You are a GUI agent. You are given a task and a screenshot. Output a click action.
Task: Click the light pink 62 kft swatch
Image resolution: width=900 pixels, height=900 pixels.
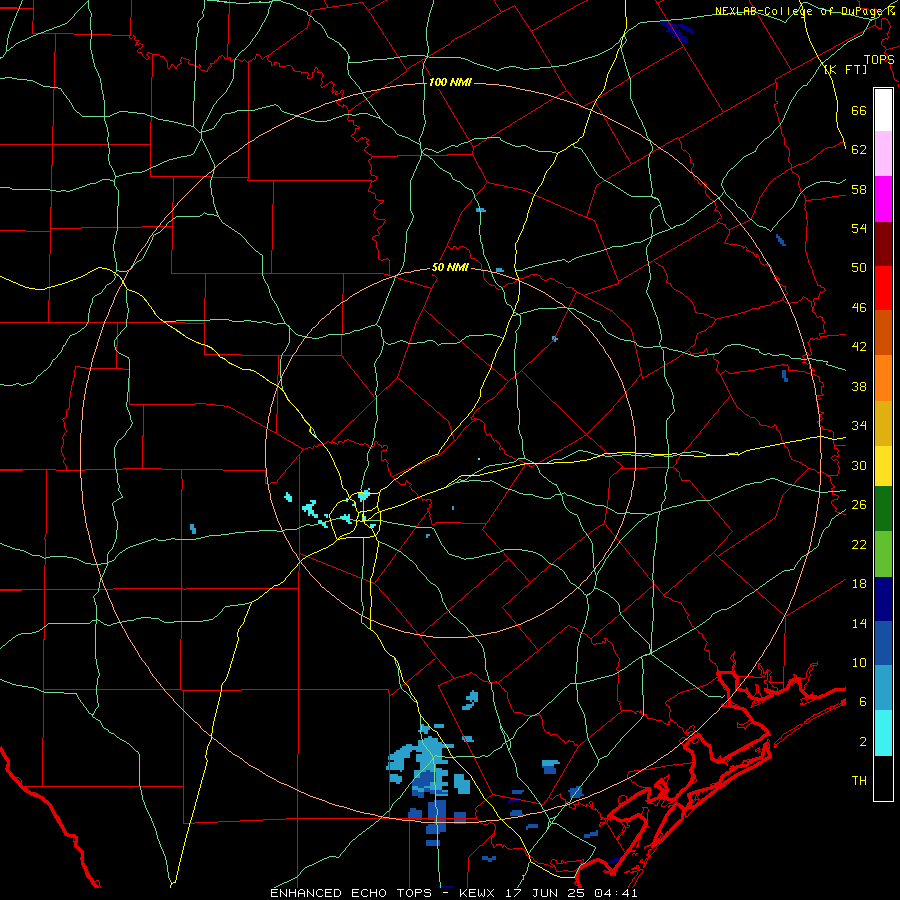pos(883,154)
